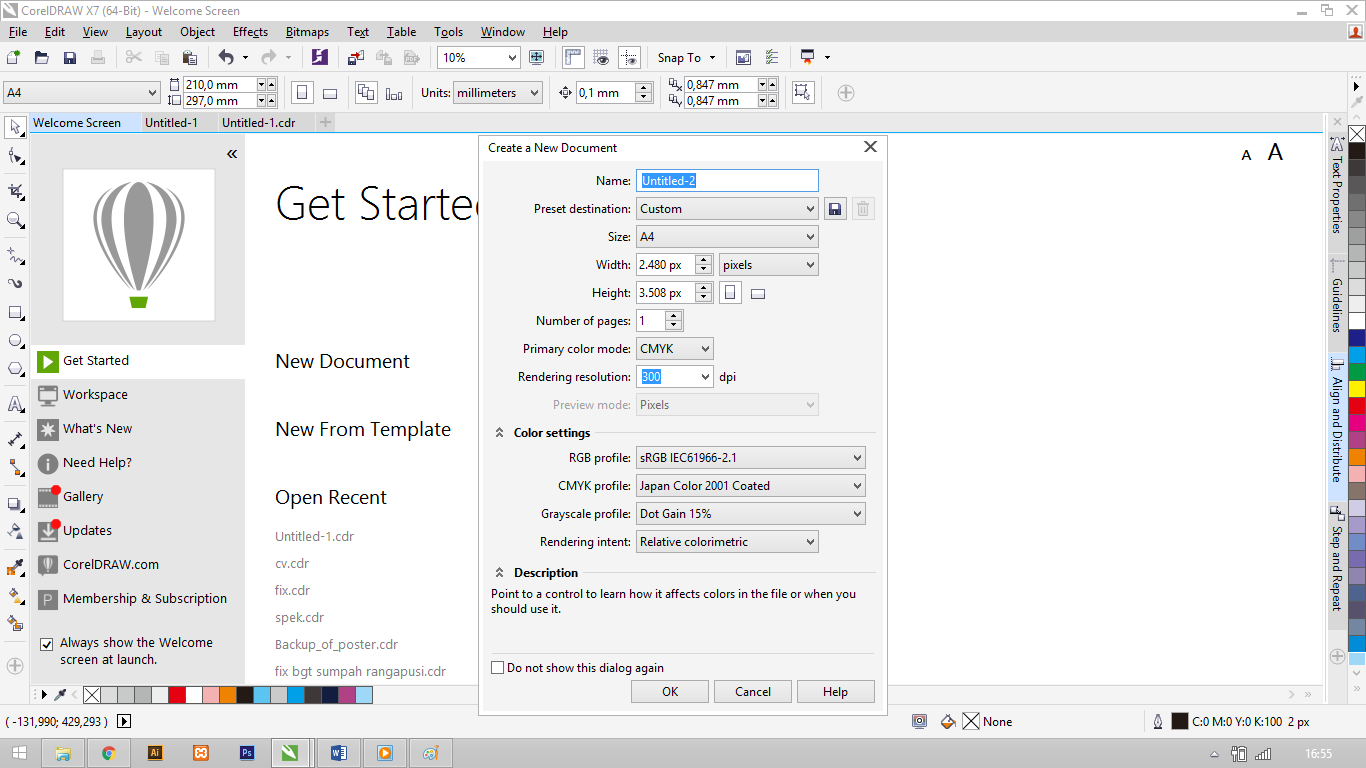Select the Color Eyedropper tool
Image resolution: width=1366 pixels, height=768 pixels.
14,567
